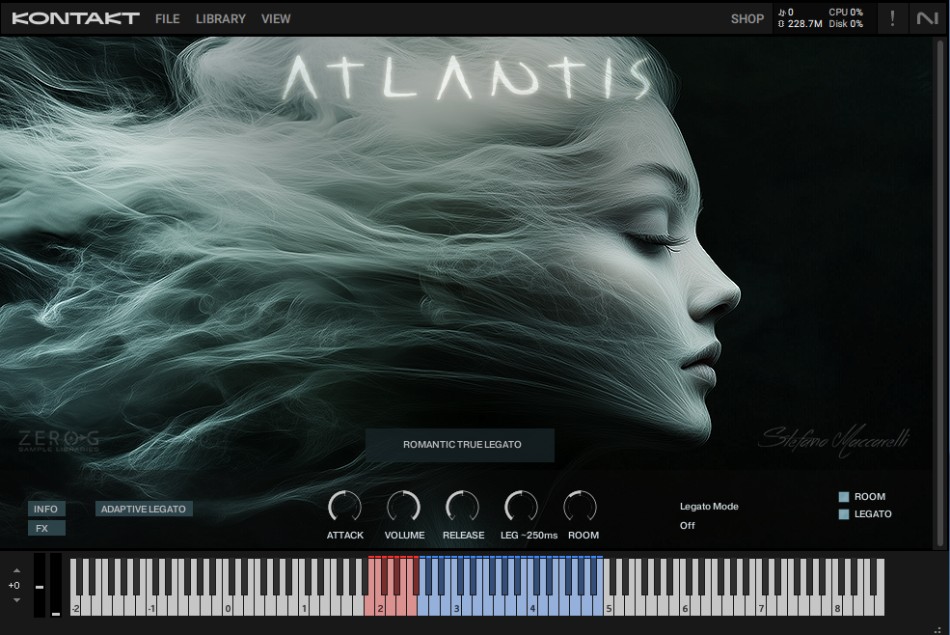950x635 pixels.
Task: Click the Kontakt logo
Action: pos(75,19)
